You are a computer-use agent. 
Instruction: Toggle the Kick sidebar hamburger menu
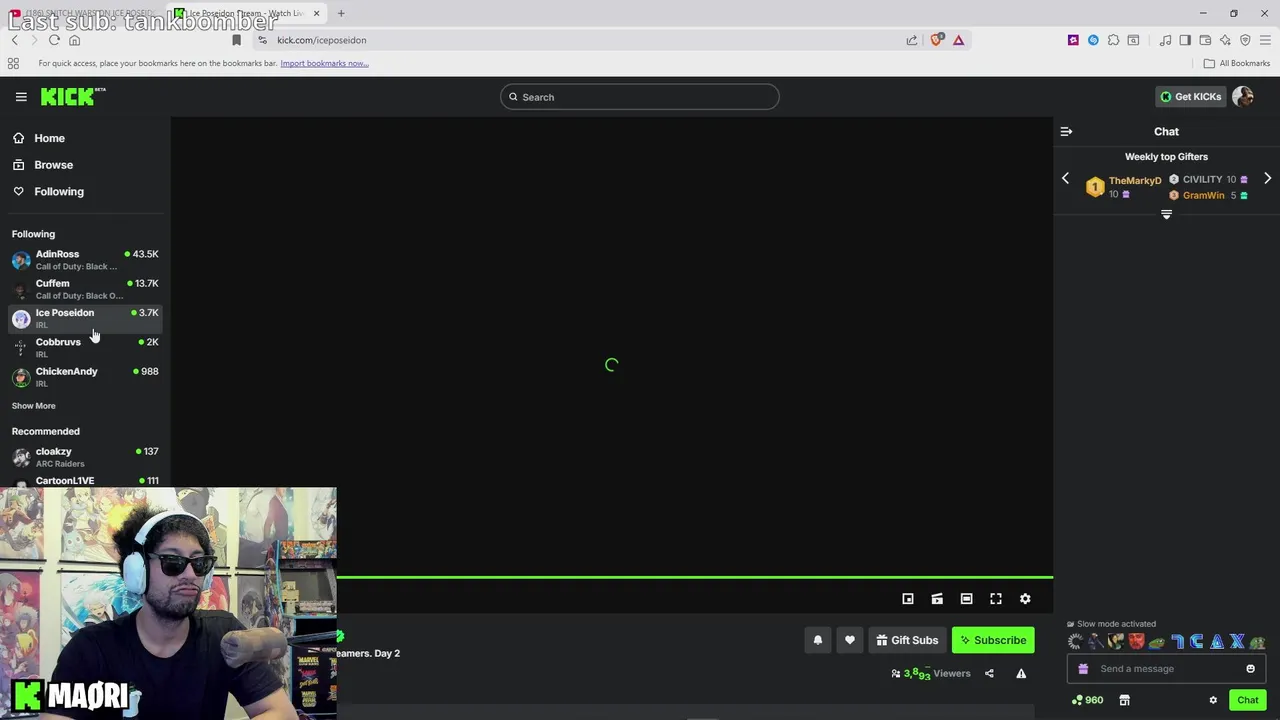tap(21, 97)
